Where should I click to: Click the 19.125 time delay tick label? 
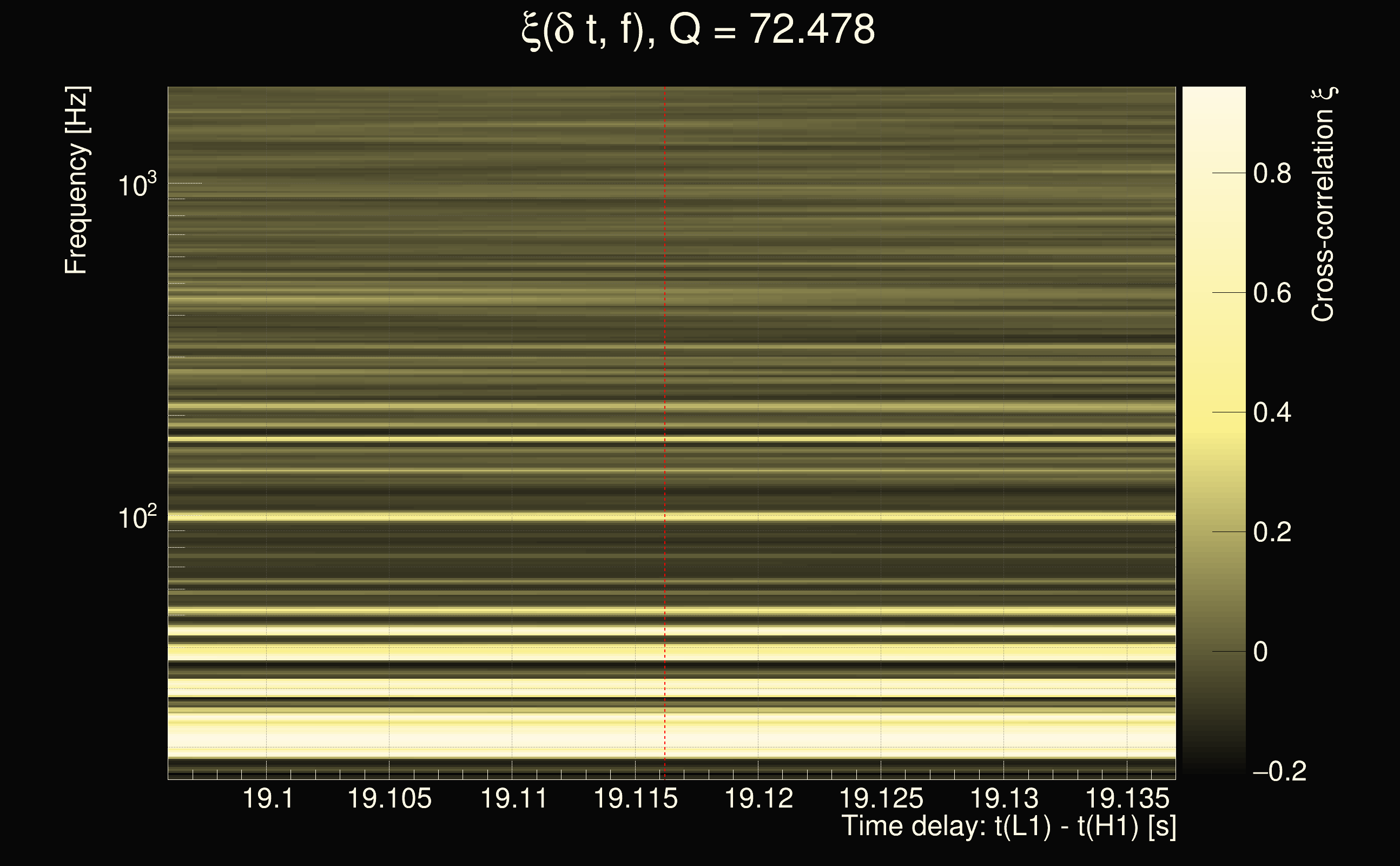pos(881,798)
